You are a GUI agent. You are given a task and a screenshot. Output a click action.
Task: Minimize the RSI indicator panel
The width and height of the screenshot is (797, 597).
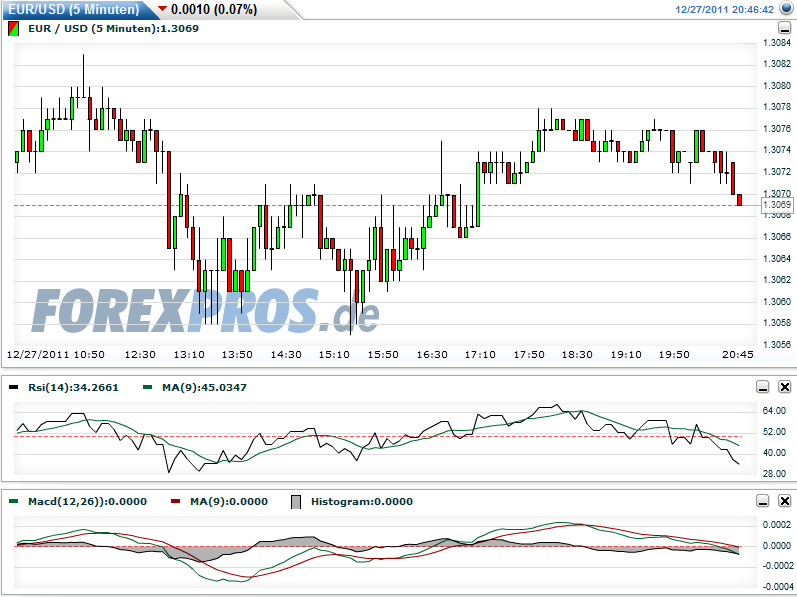click(762, 387)
